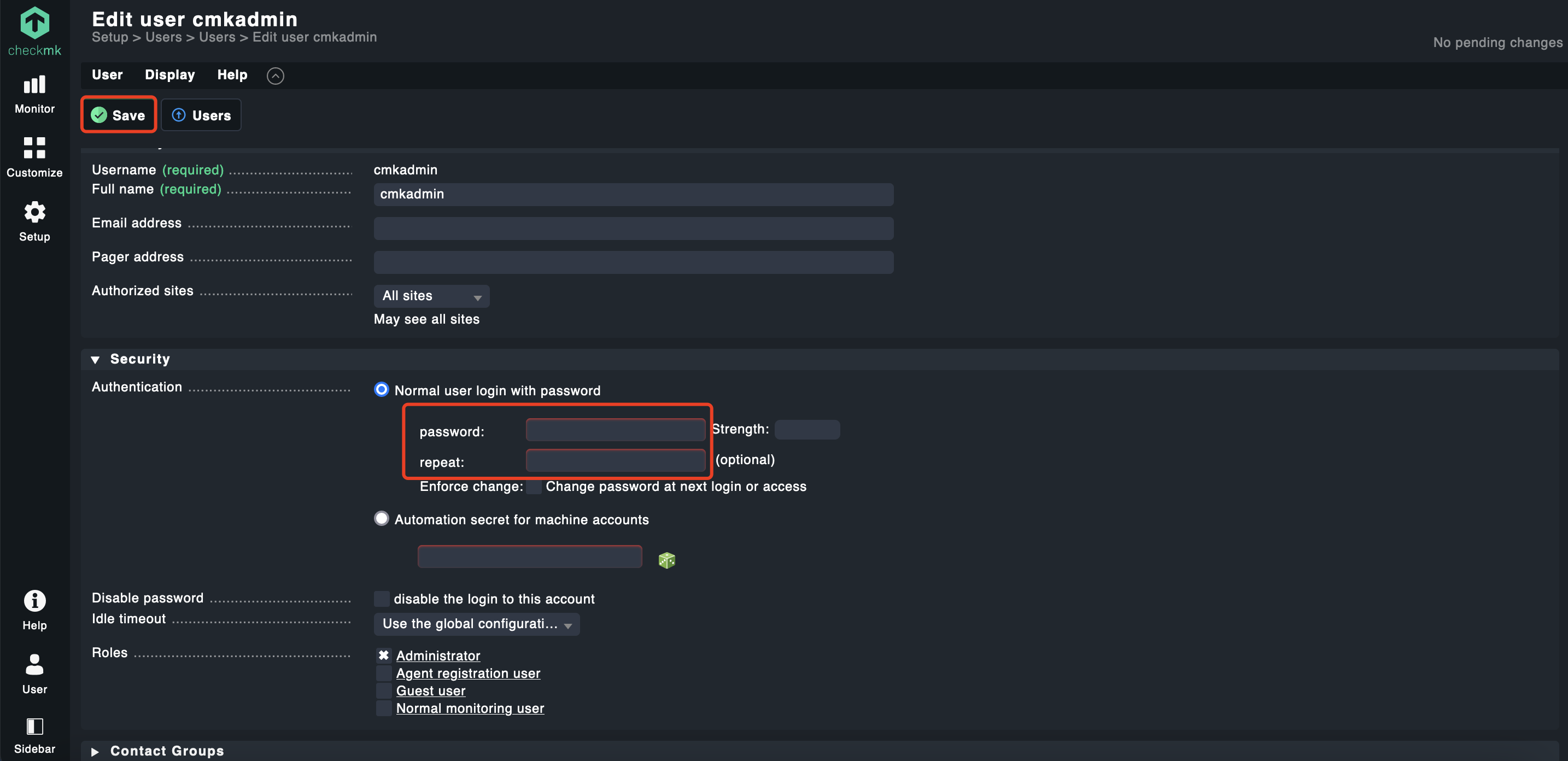The image size is (1568, 761).
Task: Click the Save button
Action: click(119, 115)
